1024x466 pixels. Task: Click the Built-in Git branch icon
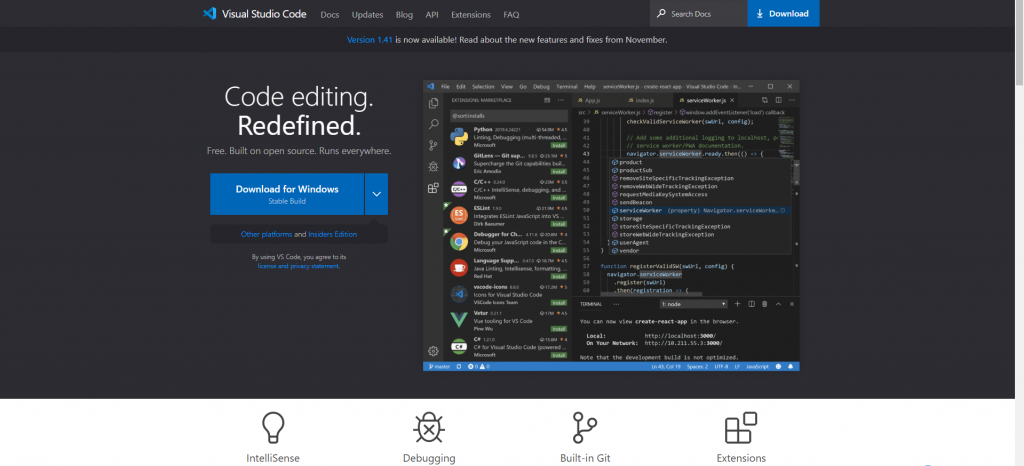(585, 428)
